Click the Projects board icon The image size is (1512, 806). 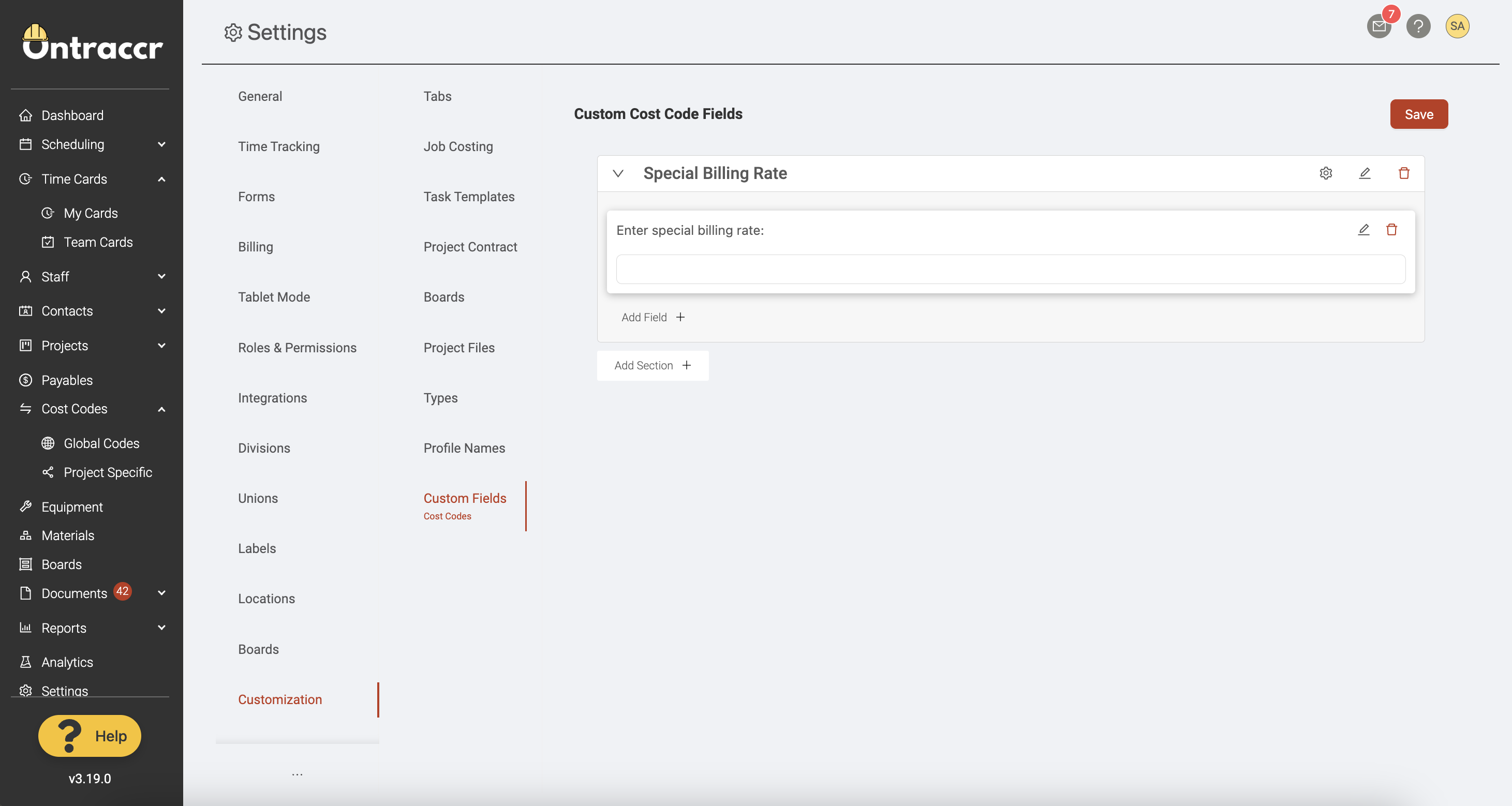click(25, 346)
